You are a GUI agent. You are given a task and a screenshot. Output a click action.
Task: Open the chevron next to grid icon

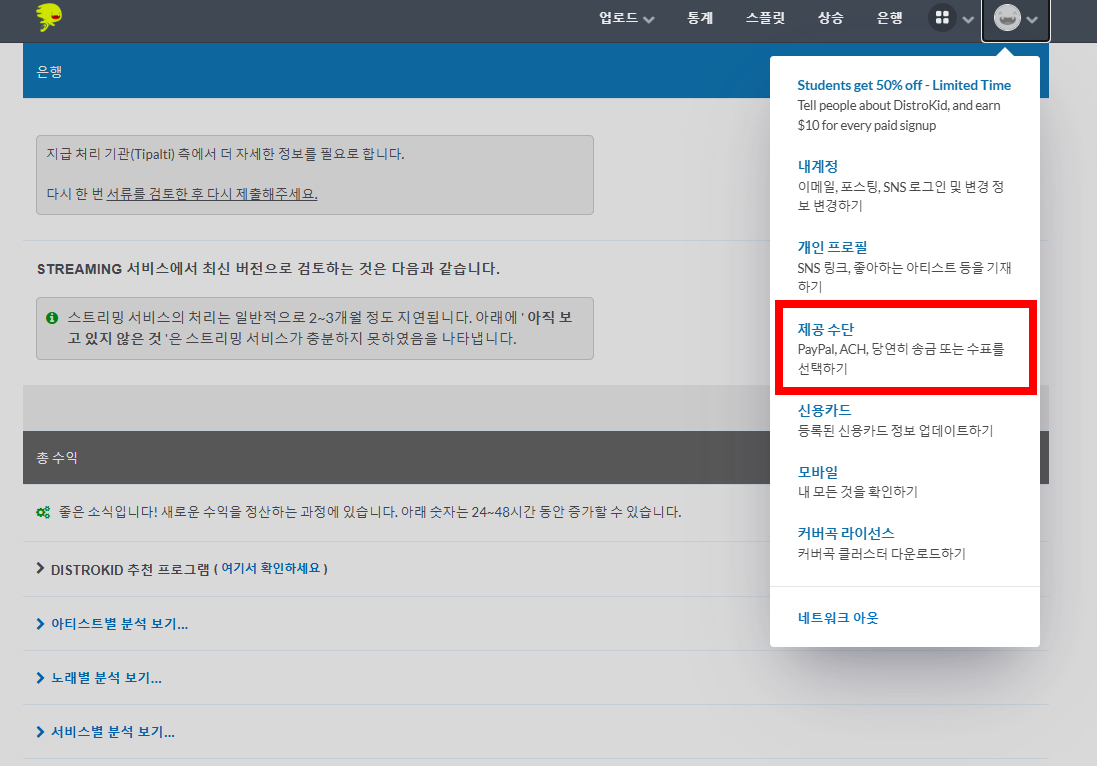(968, 20)
